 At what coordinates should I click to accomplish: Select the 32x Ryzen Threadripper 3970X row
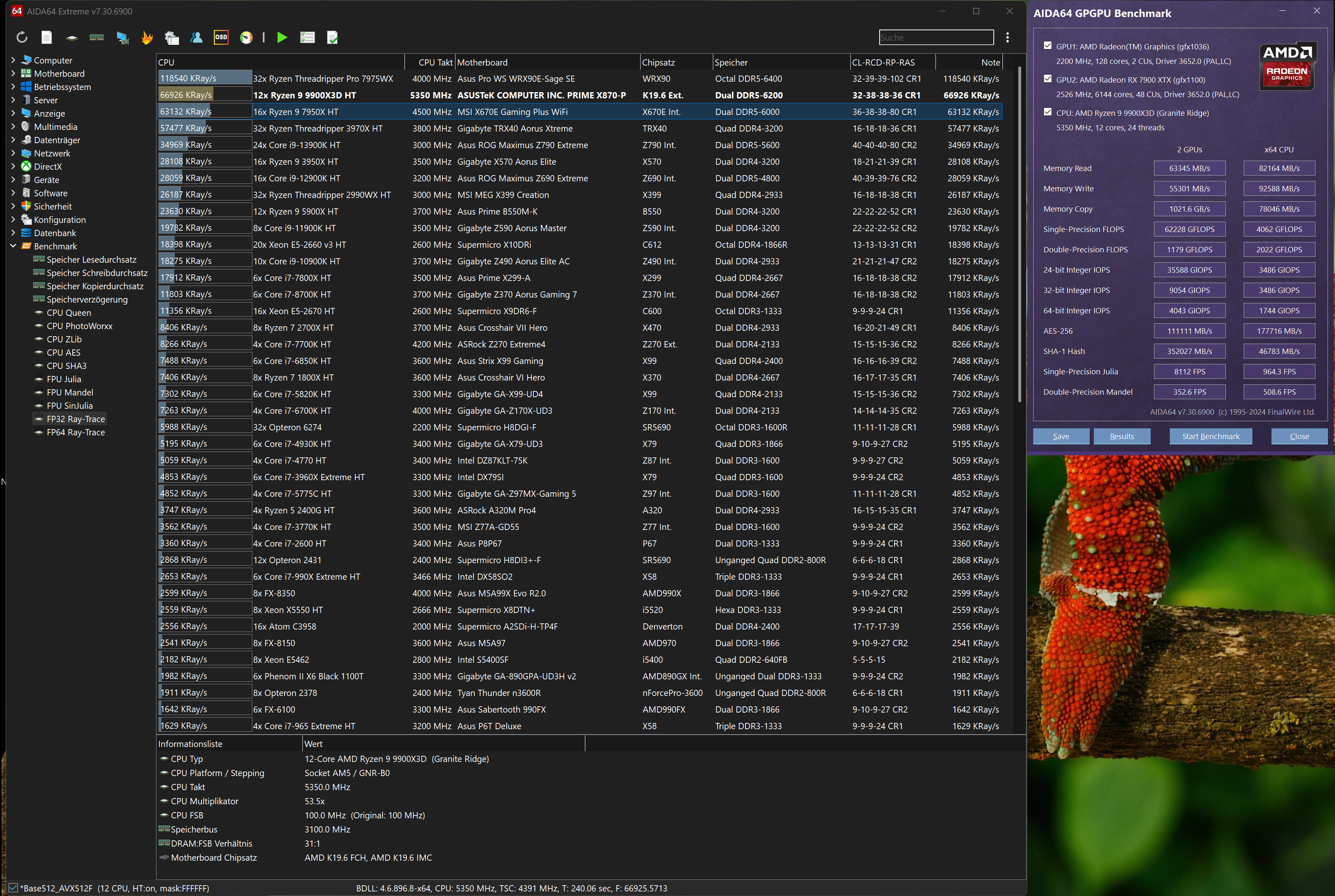coord(579,128)
